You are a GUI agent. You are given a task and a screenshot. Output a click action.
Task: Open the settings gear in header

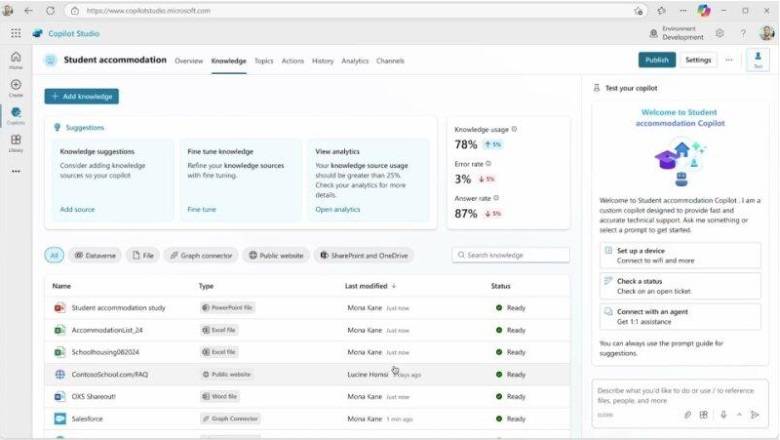[720, 33]
